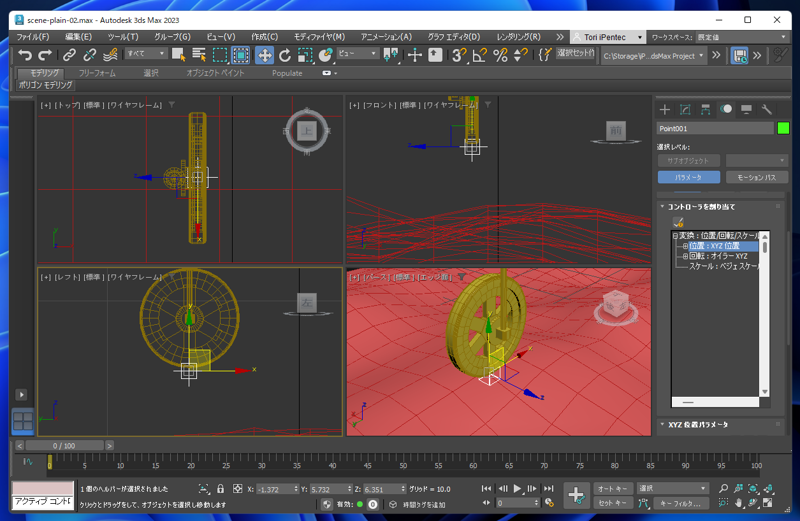Click the auto backup save icon in toolbar
The width and height of the screenshot is (800, 521).
pyautogui.click(x=739, y=55)
